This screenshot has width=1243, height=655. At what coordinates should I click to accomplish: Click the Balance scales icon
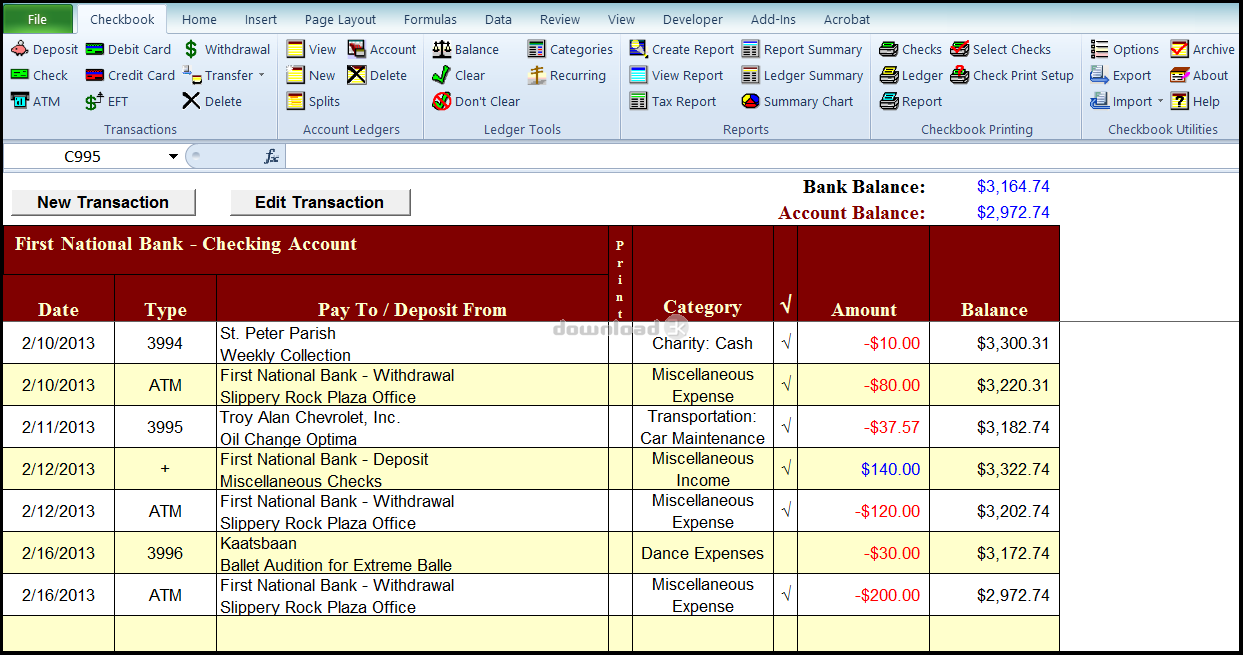coord(441,49)
